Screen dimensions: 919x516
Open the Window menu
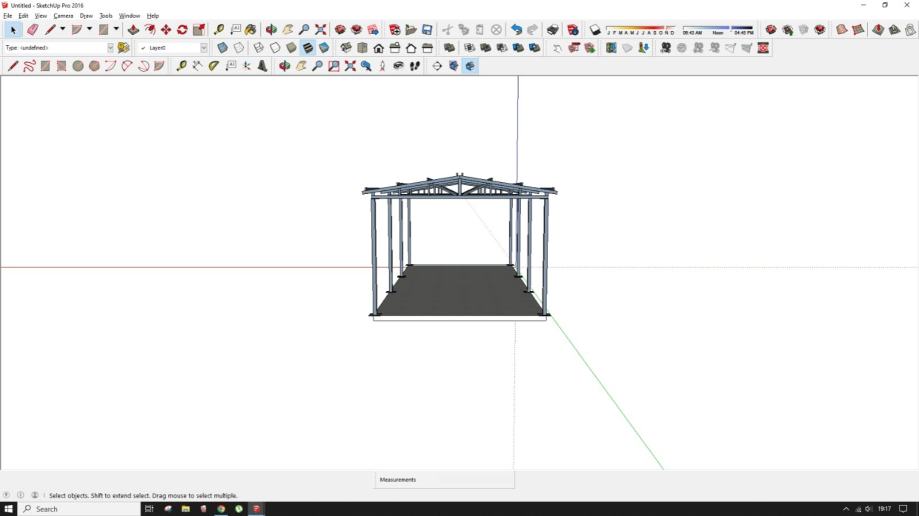click(x=129, y=16)
